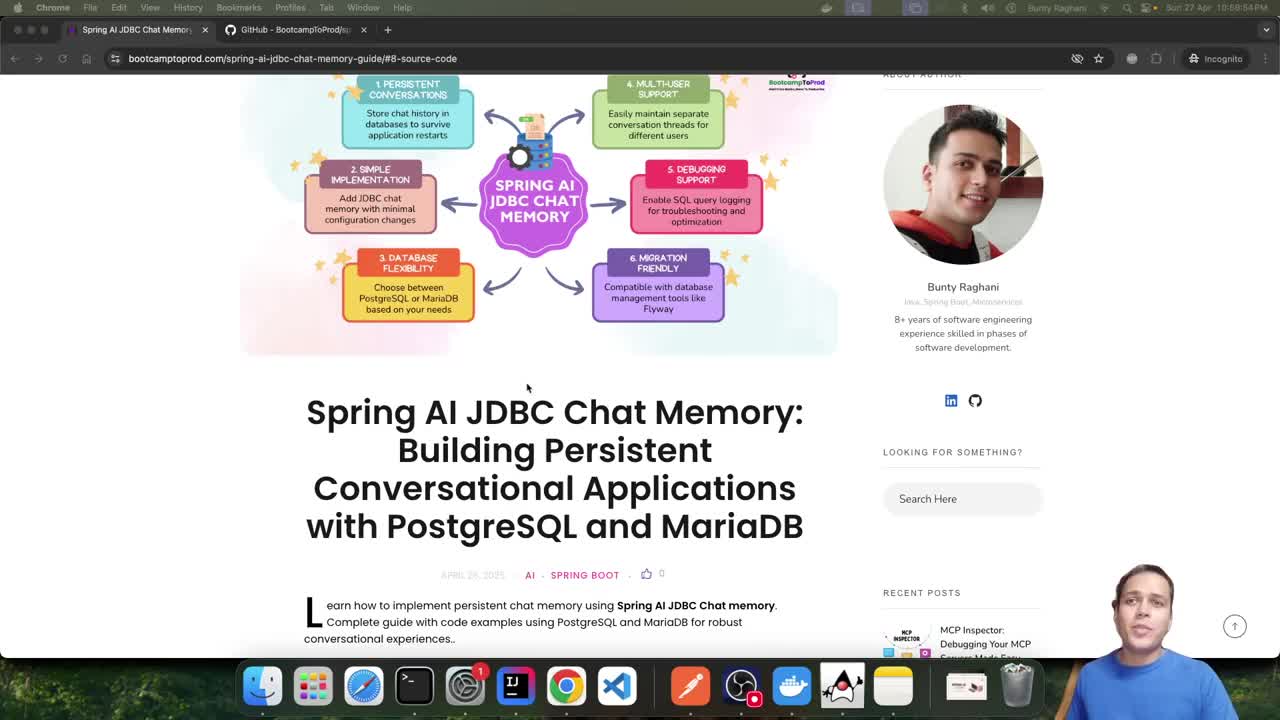Screen dimensions: 1280x720
Task: Open Finder from the Dock
Action: point(263,686)
